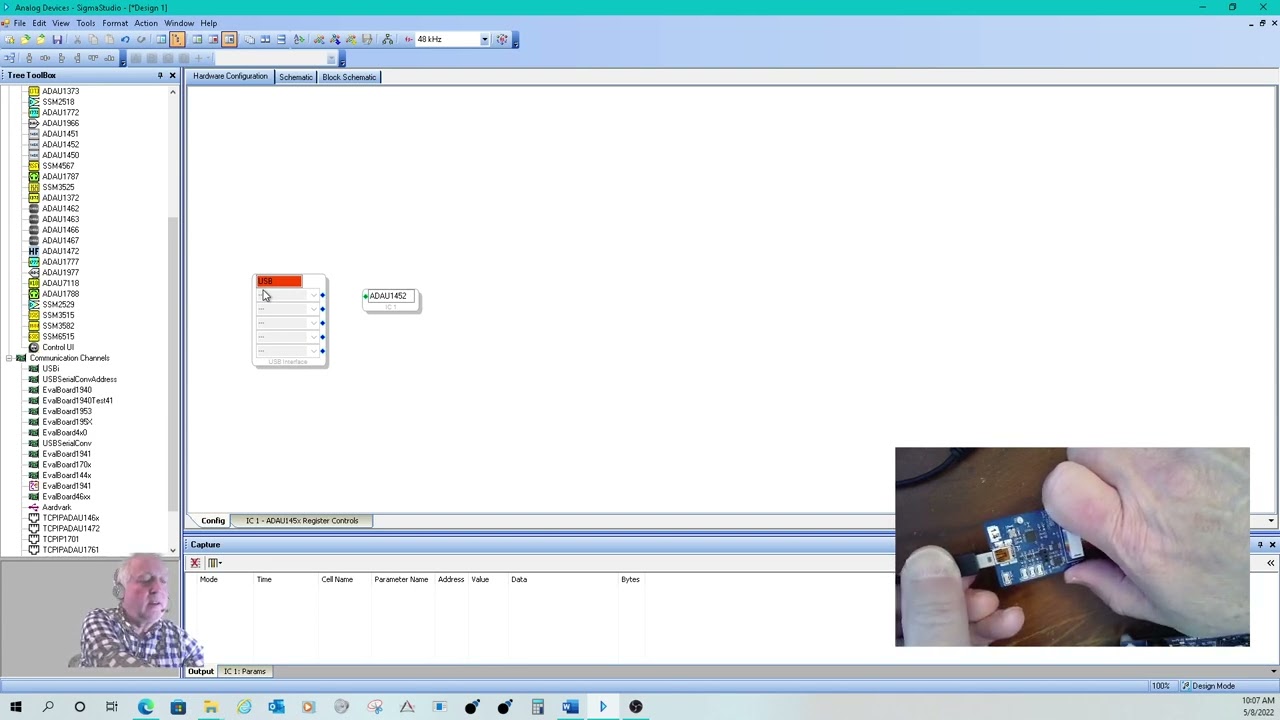Viewport: 1280px width, 720px height.
Task: Click the red USB status indicator
Action: (x=279, y=281)
